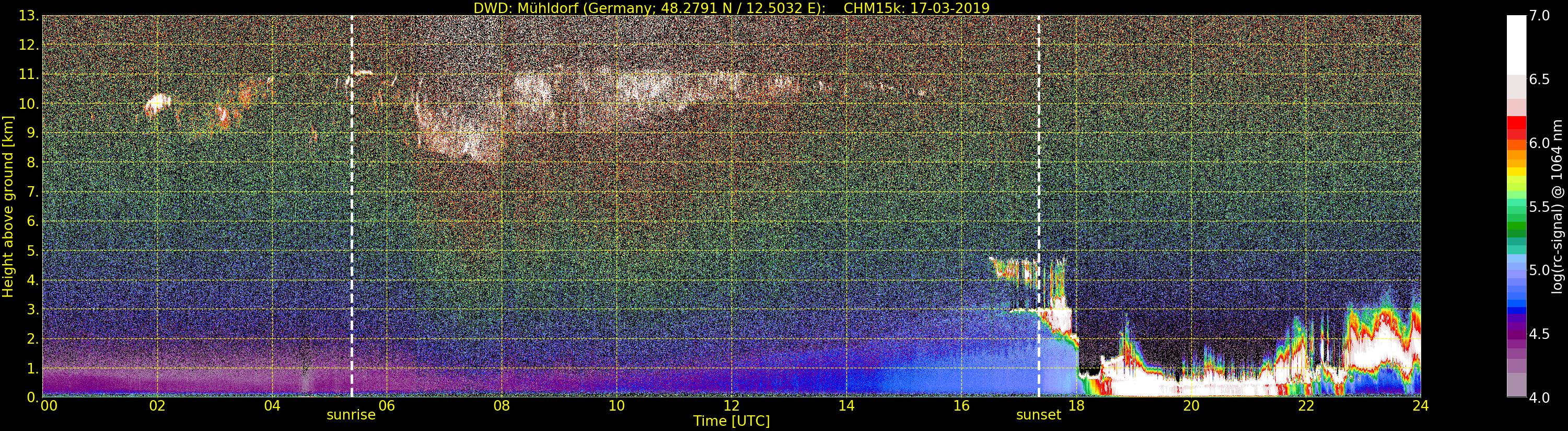Click the '10' time axis tick label

tap(617, 405)
